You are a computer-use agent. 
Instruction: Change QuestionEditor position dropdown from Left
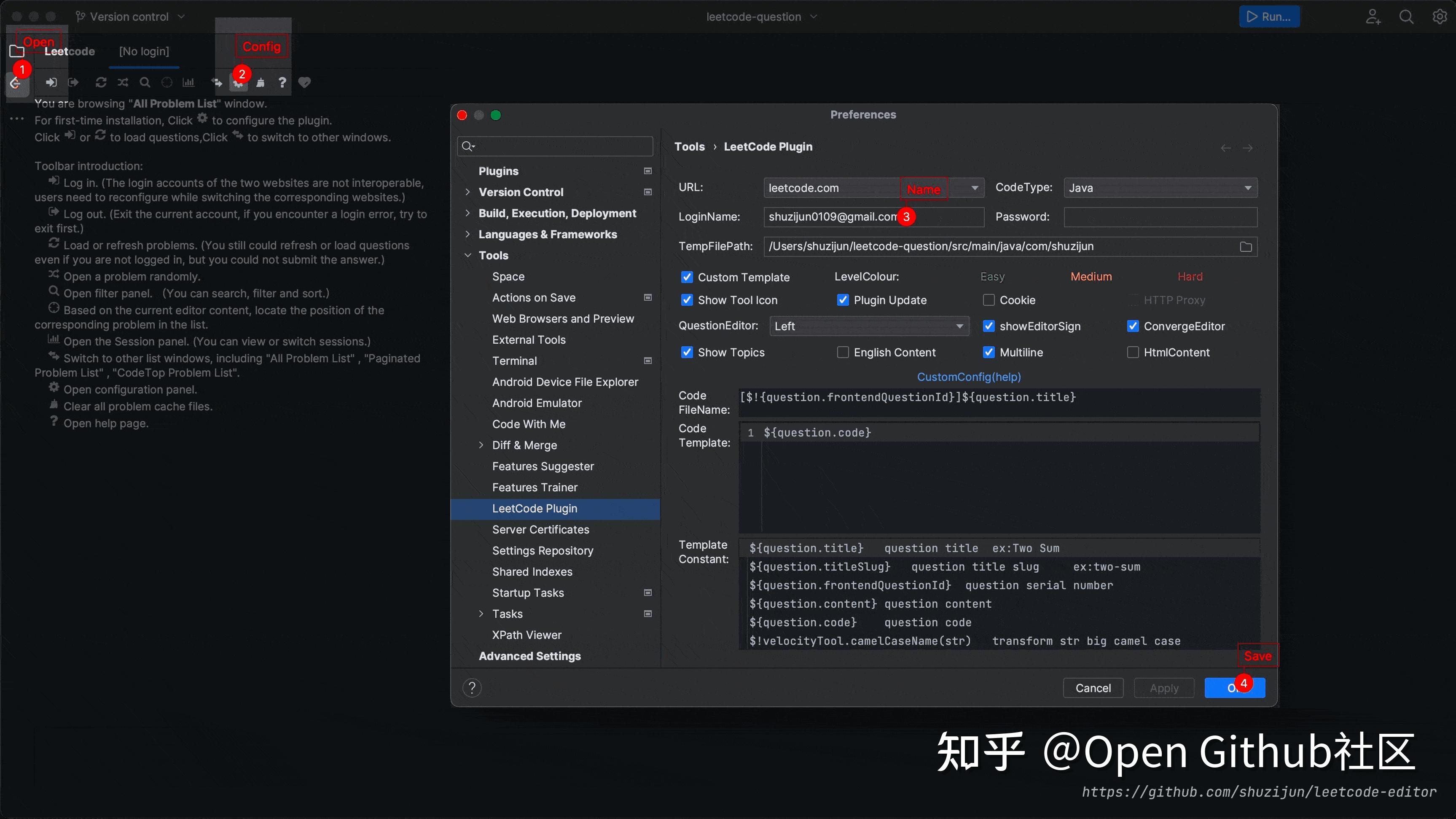[x=868, y=326]
